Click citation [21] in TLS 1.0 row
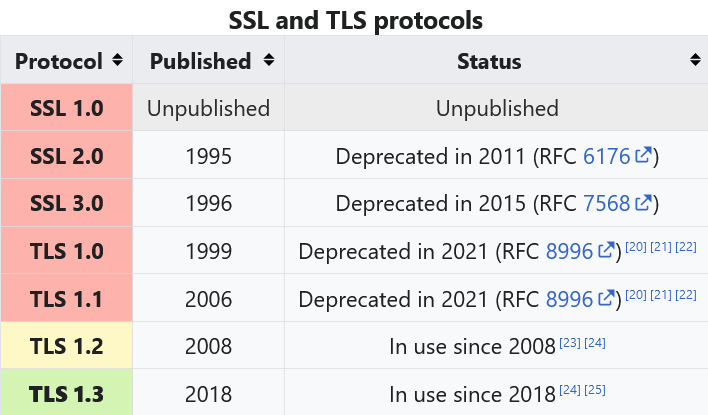This screenshot has width=708, height=415. 660,247
